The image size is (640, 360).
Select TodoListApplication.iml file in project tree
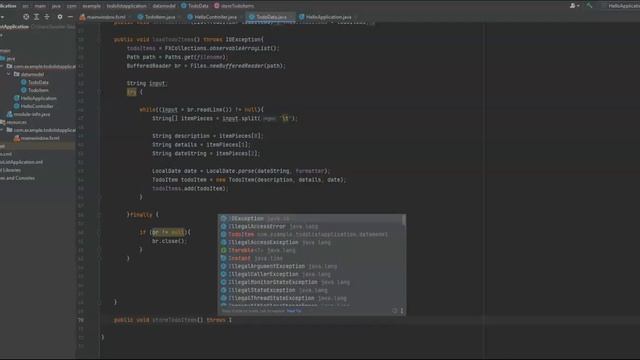click(22, 162)
